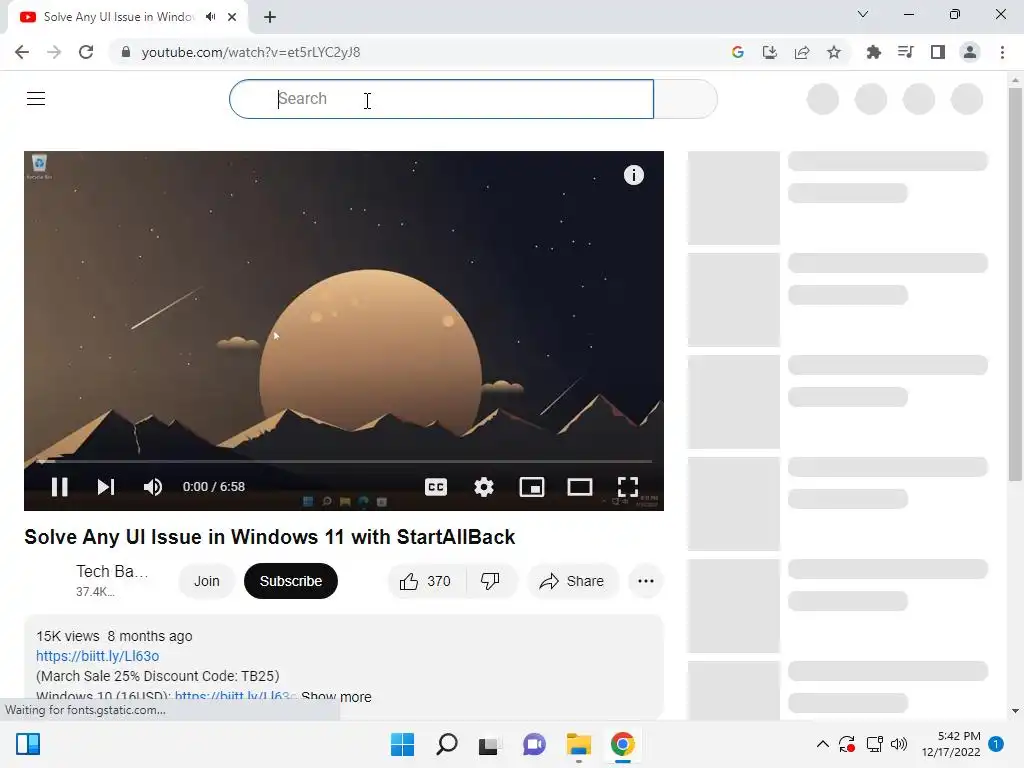Enter fullscreen video mode

(x=628, y=487)
